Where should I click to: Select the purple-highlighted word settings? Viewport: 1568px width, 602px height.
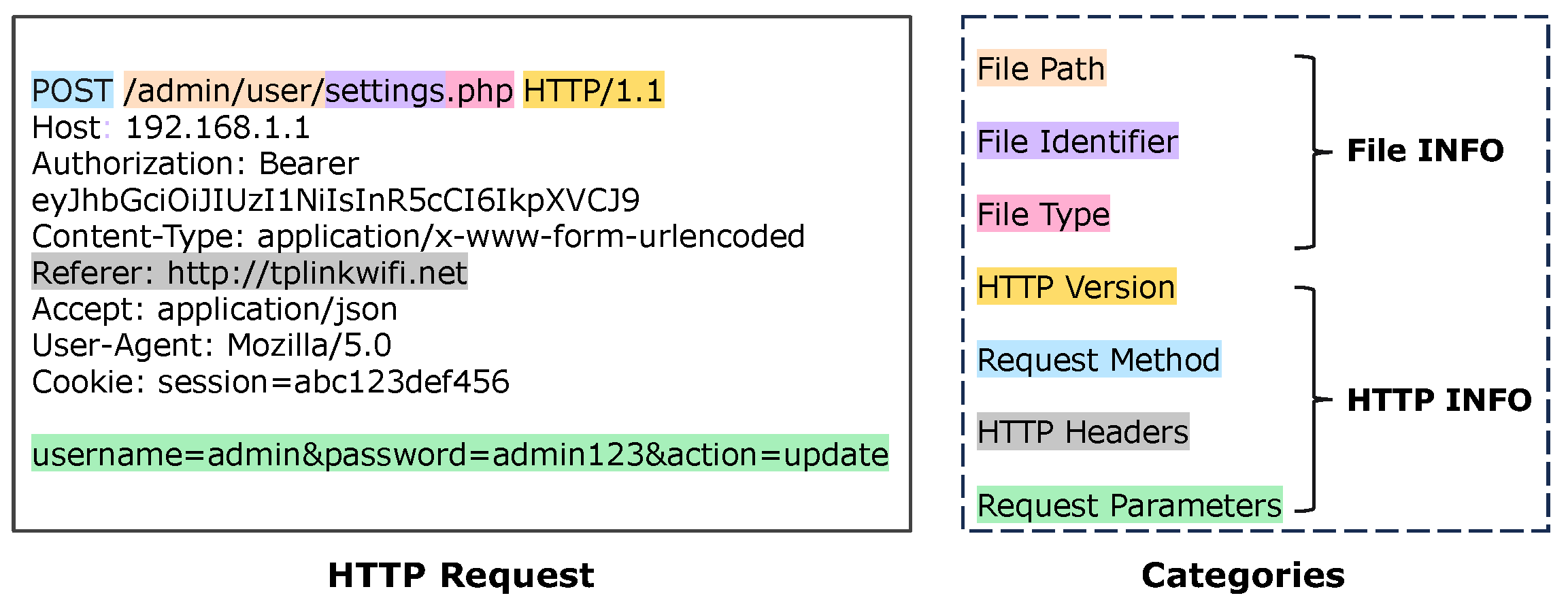click(385, 90)
